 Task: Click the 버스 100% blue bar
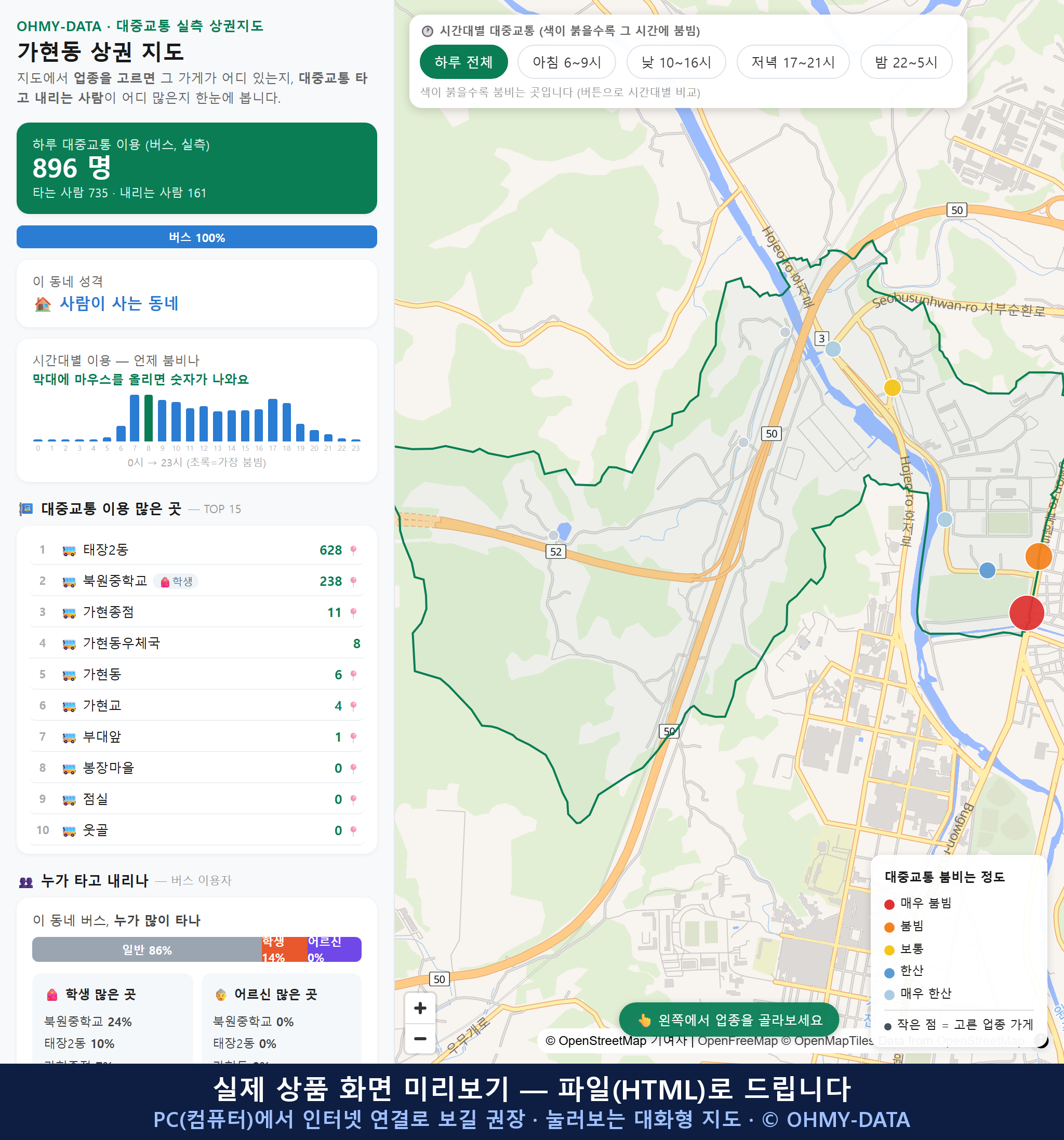(197, 237)
